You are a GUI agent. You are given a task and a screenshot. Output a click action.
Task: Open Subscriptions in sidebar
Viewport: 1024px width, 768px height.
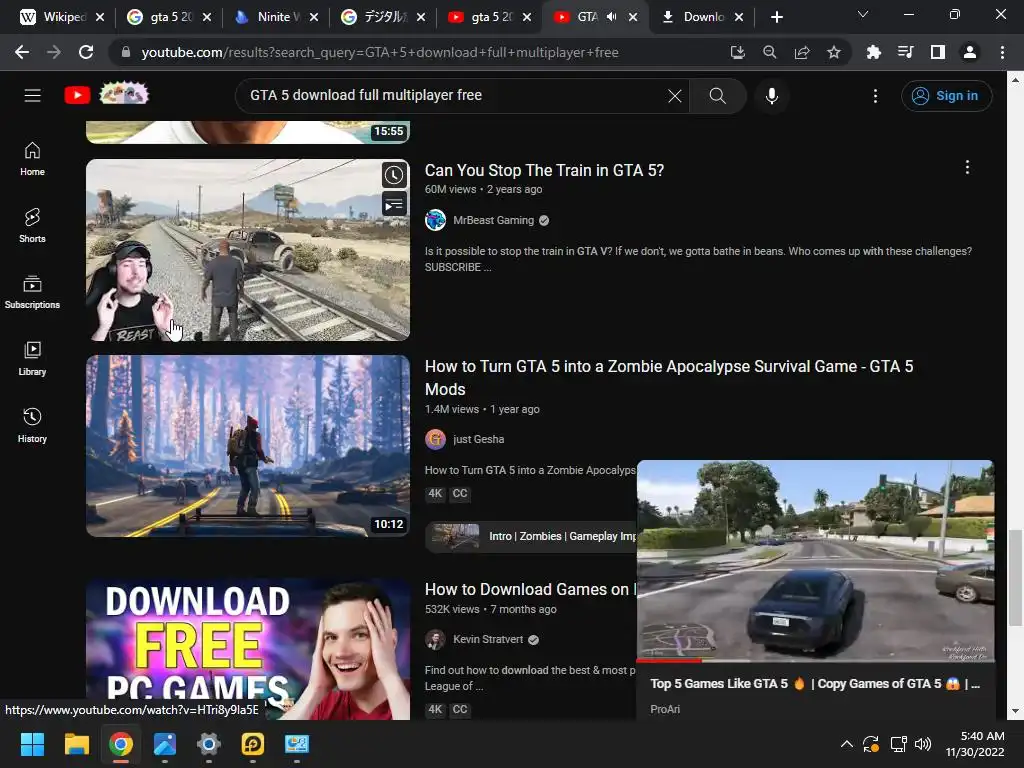(32, 292)
